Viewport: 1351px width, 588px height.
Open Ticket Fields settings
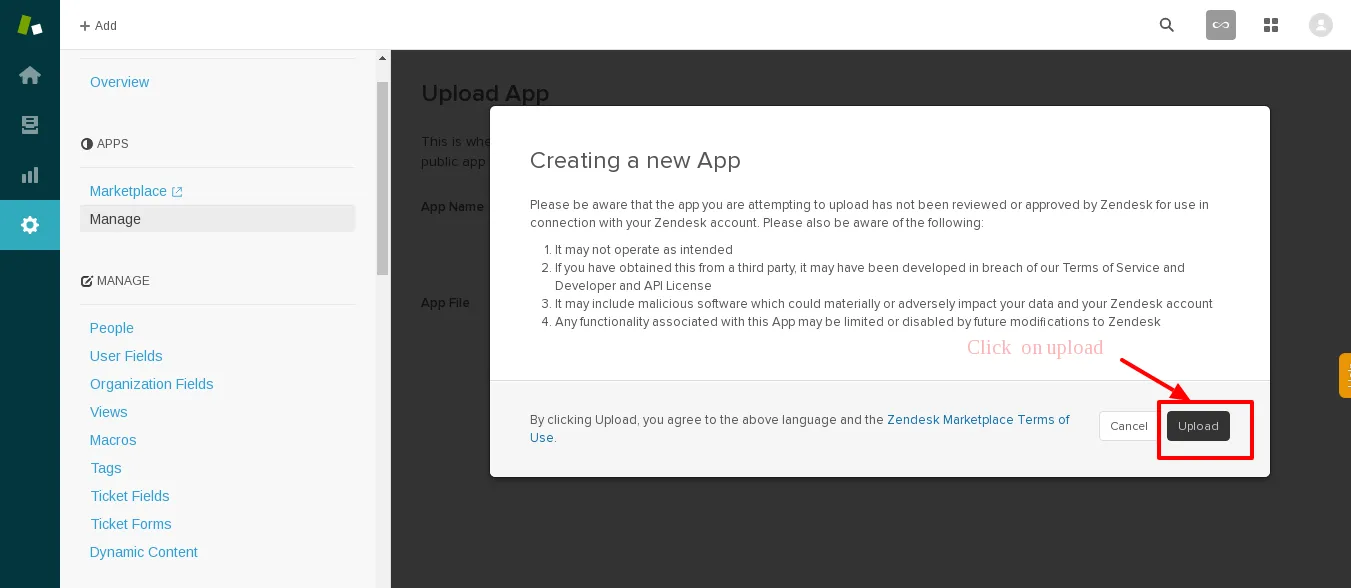(130, 496)
